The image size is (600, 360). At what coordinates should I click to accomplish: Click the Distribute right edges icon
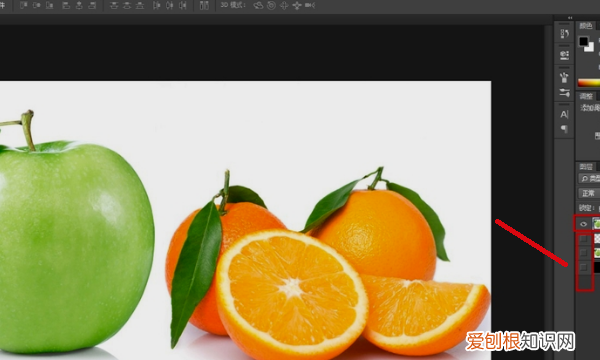[x=183, y=5]
